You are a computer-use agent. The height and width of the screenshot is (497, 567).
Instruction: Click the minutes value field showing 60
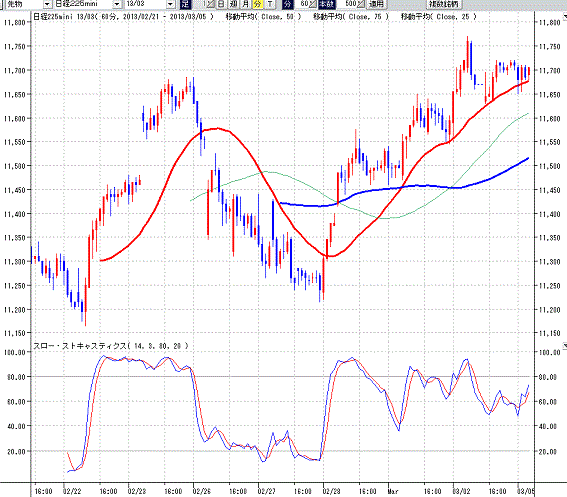(x=302, y=4)
